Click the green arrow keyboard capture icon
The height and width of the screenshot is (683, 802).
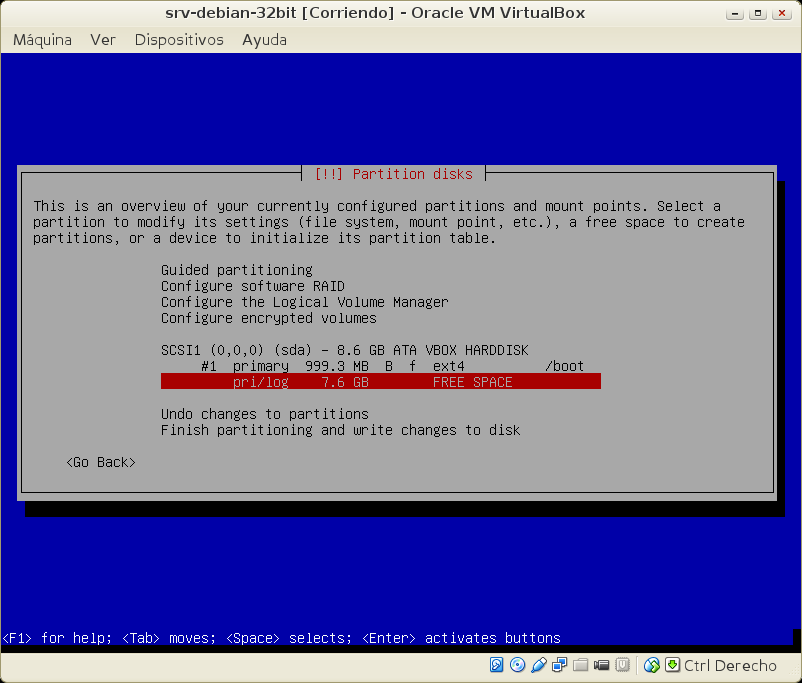(672, 665)
